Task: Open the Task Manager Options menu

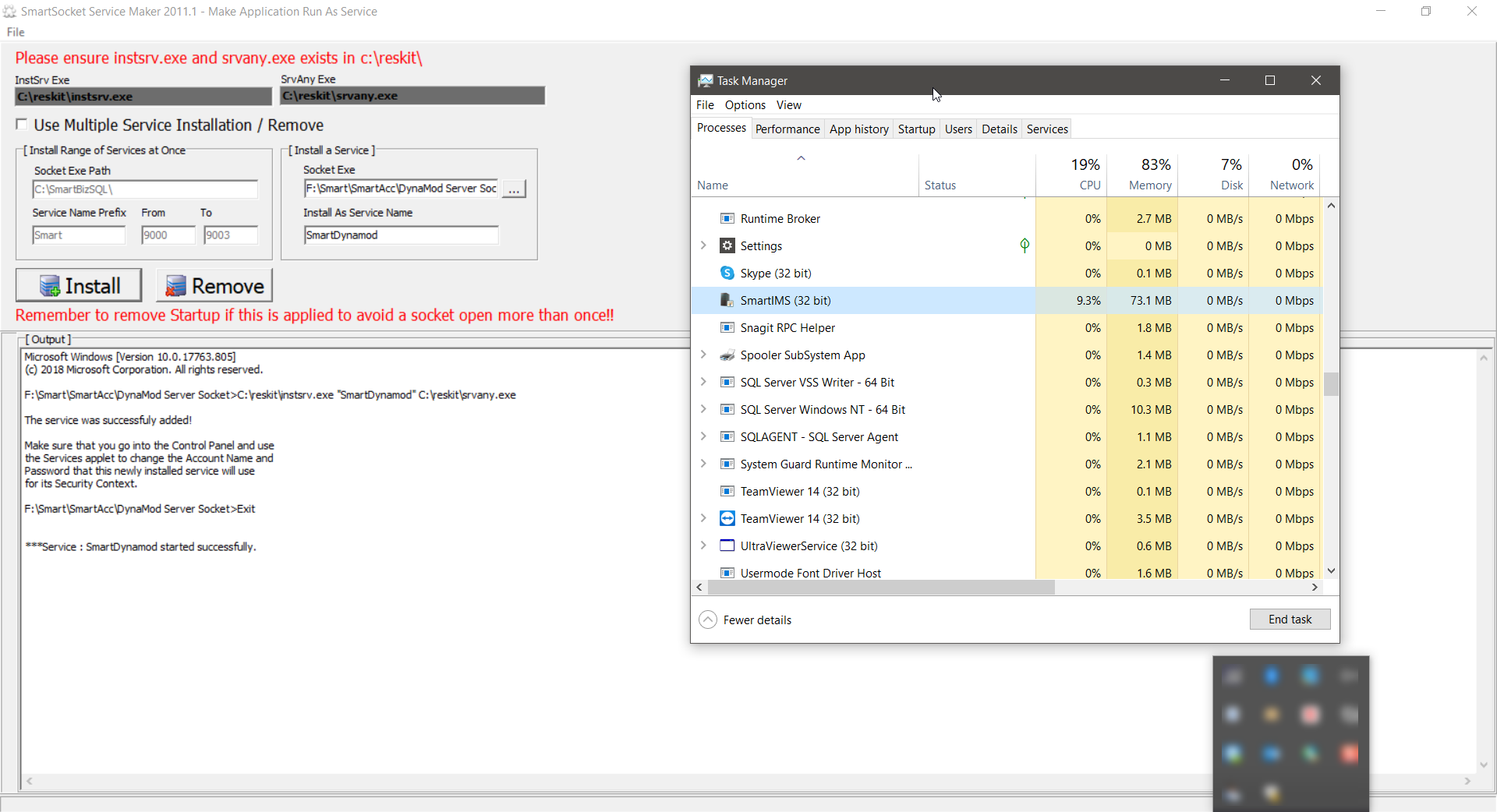Action: [x=745, y=105]
